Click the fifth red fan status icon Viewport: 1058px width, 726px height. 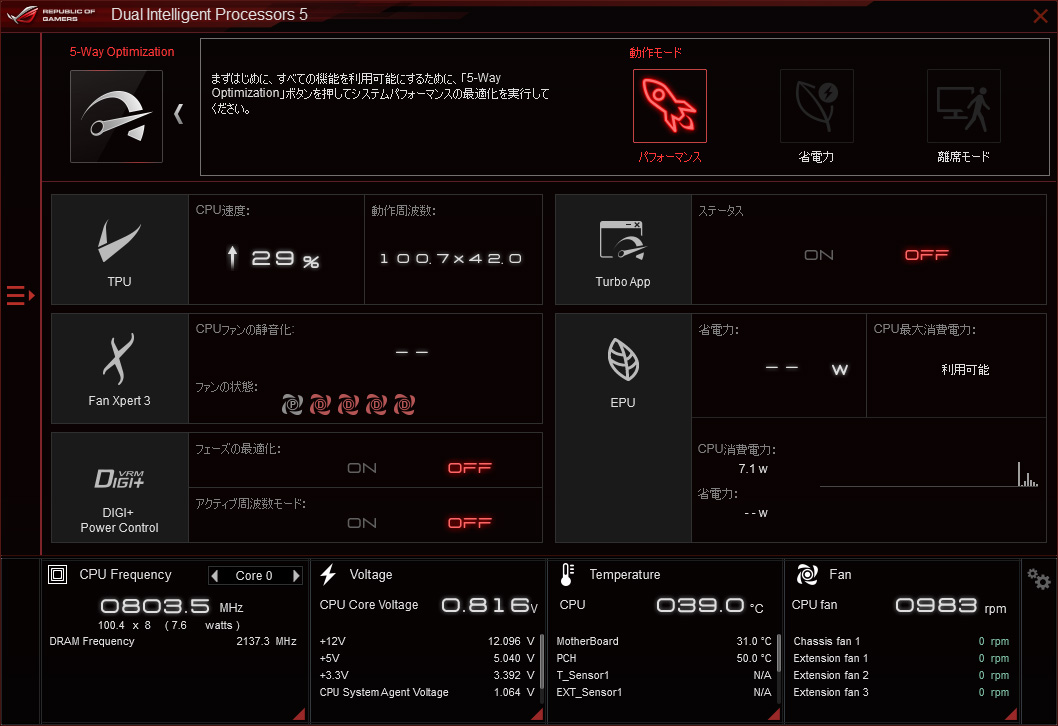tap(404, 404)
